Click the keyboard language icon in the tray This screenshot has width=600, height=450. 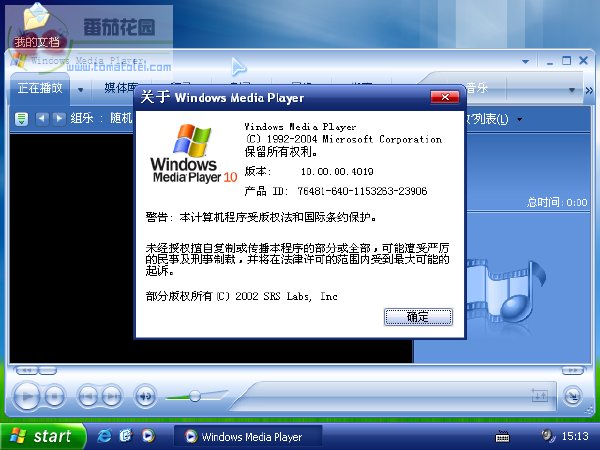(502, 436)
